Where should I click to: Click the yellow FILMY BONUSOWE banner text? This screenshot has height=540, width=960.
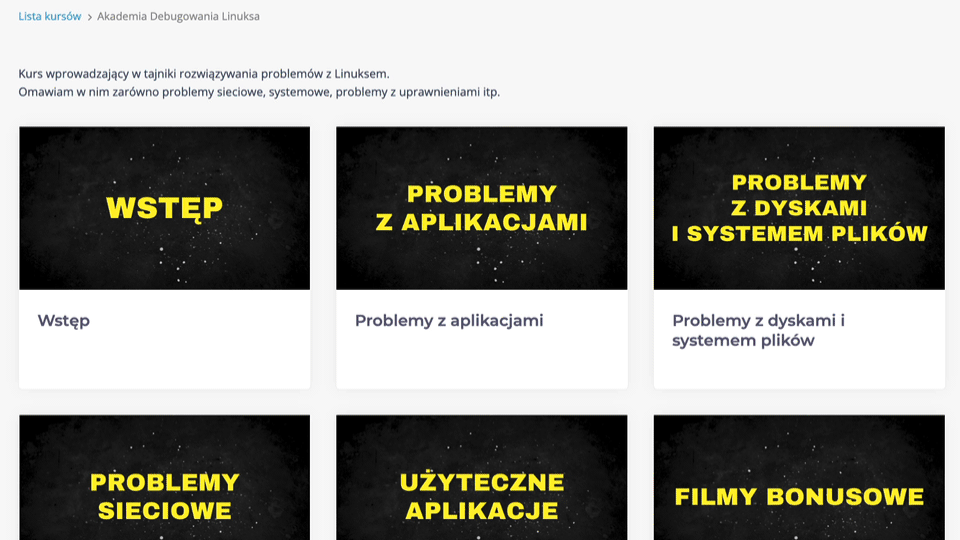(799, 497)
